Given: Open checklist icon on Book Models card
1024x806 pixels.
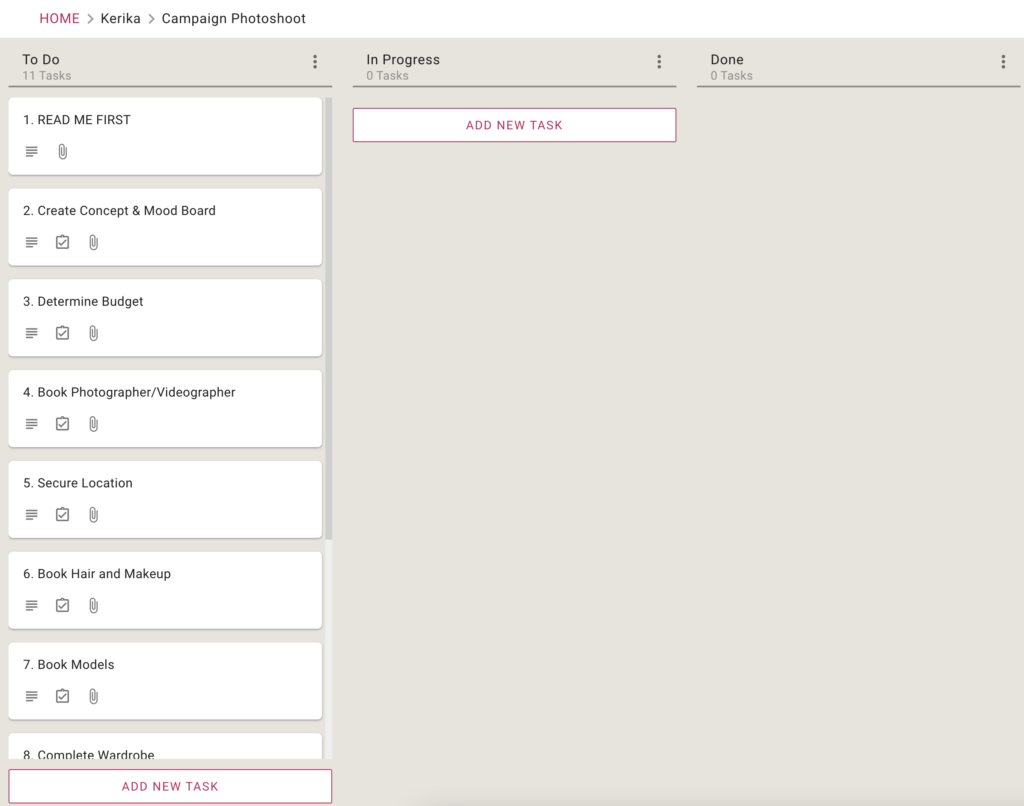Looking at the screenshot, I should pyautogui.click(x=63, y=696).
